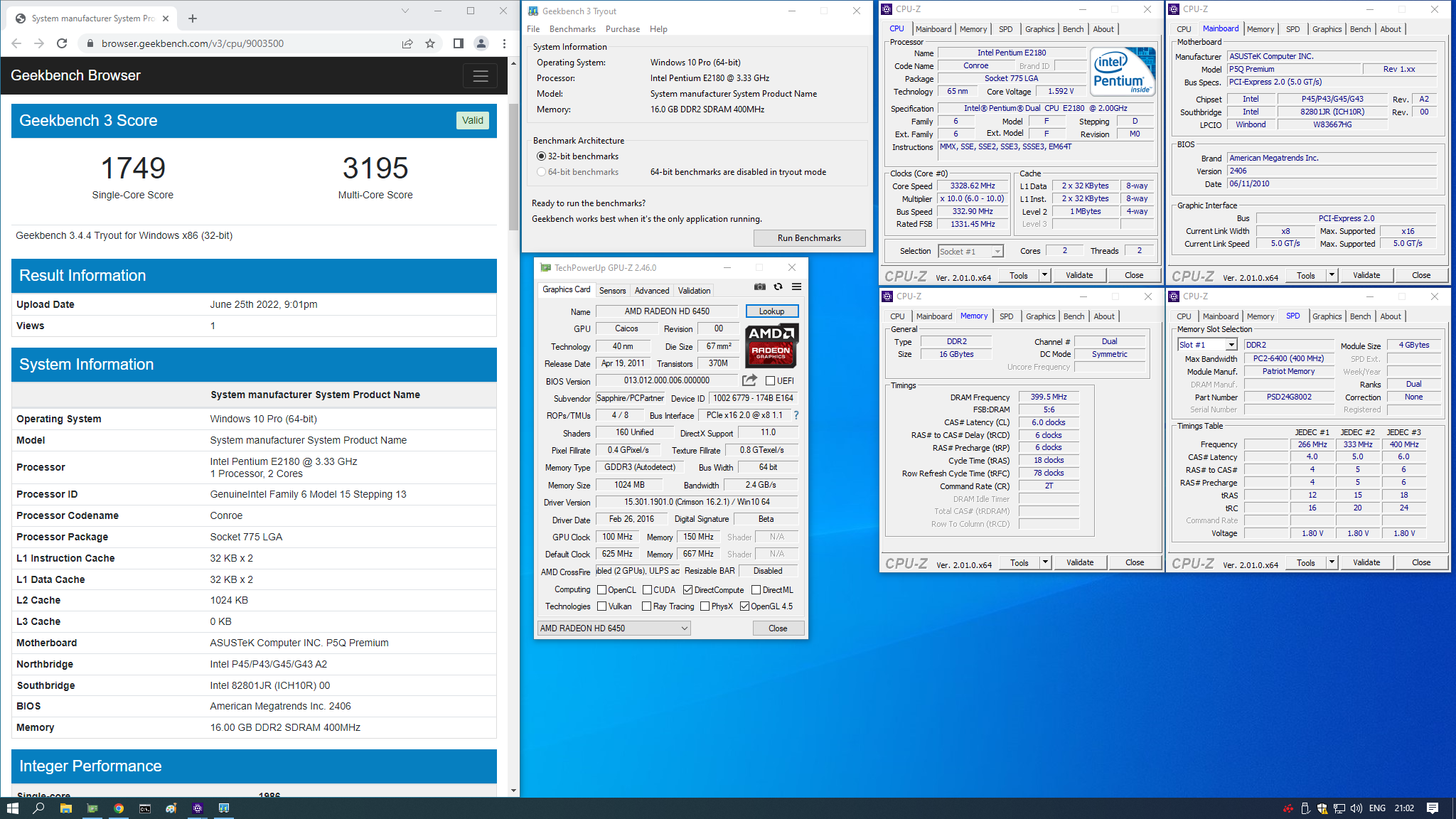Reload the Geekbench browser page
The image size is (1456, 819).
tap(62, 43)
